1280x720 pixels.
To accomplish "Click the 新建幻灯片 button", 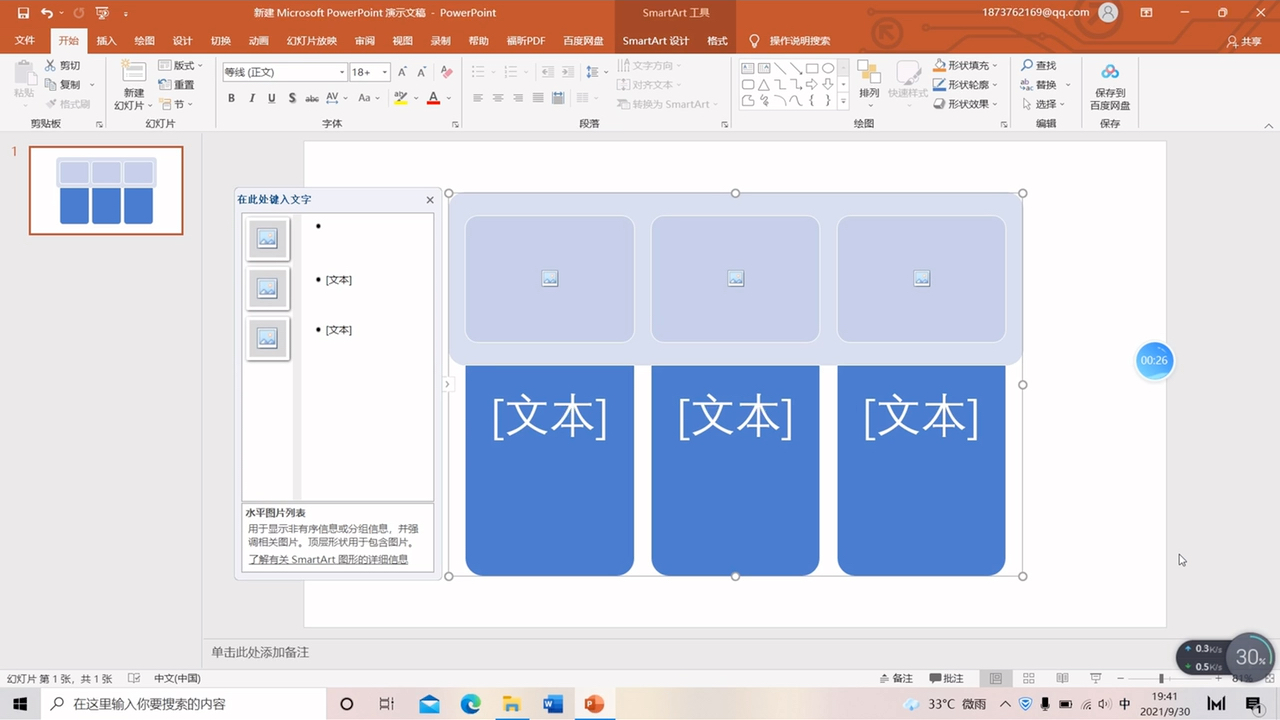I will (132, 85).
